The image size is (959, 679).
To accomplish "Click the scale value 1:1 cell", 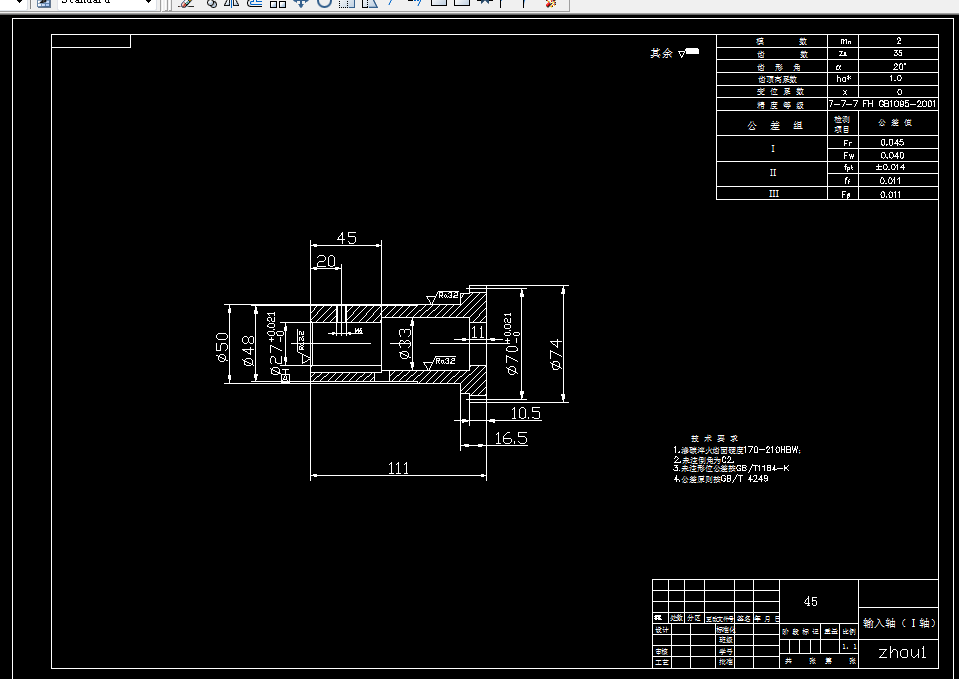I will coord(849,646).
